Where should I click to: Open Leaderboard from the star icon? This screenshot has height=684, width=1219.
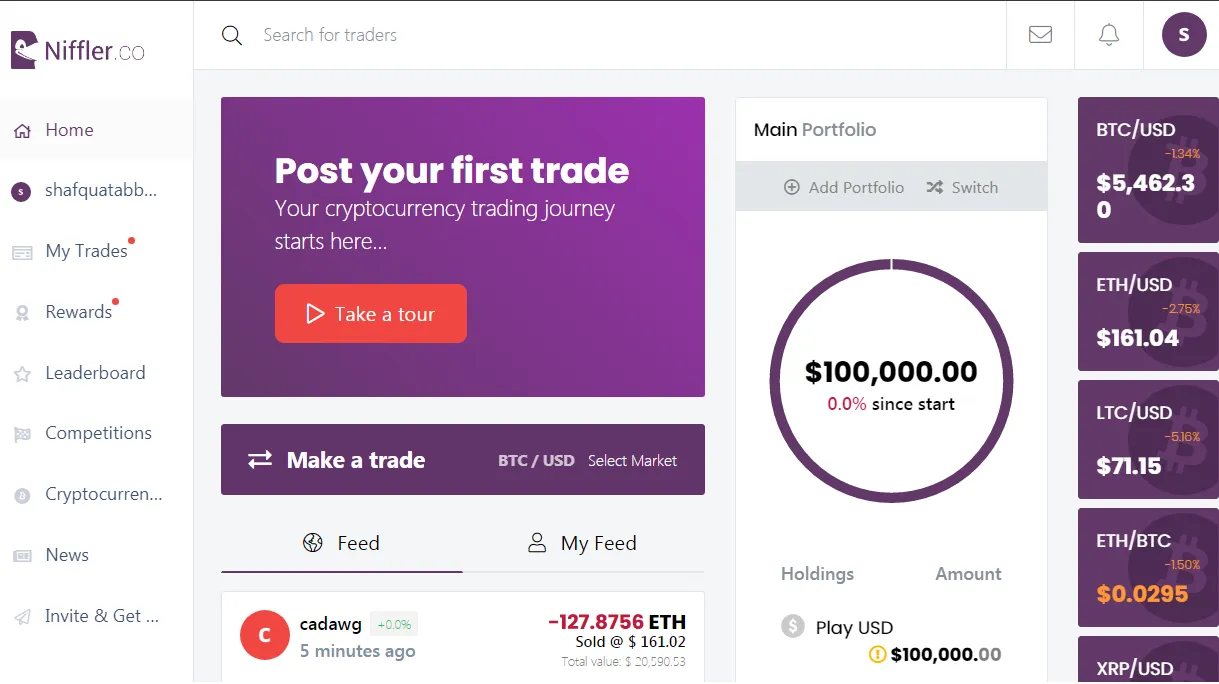tap(22, 374)
